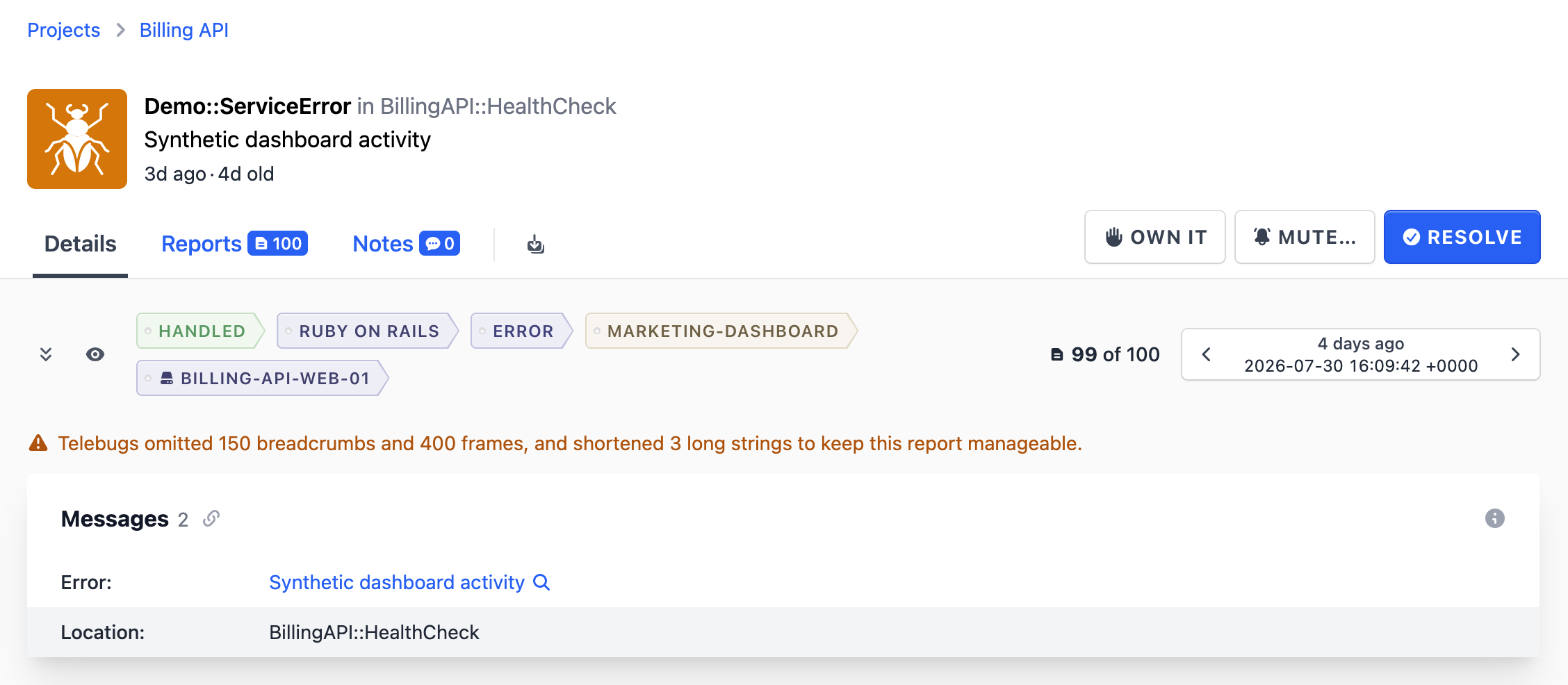1568x685 pixels.
Task: Click the Resolve button
Action: [x=1462, y=237]
